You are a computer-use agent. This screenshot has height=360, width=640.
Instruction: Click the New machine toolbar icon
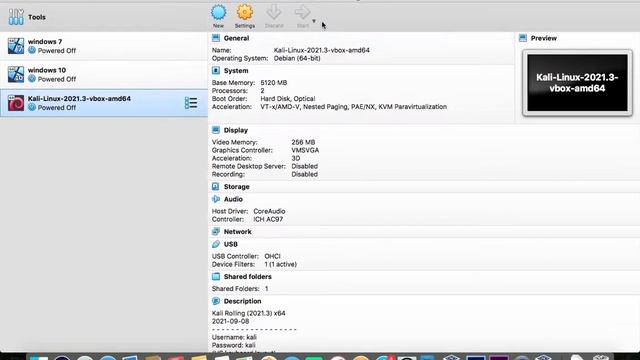click(x=218, y=12)
